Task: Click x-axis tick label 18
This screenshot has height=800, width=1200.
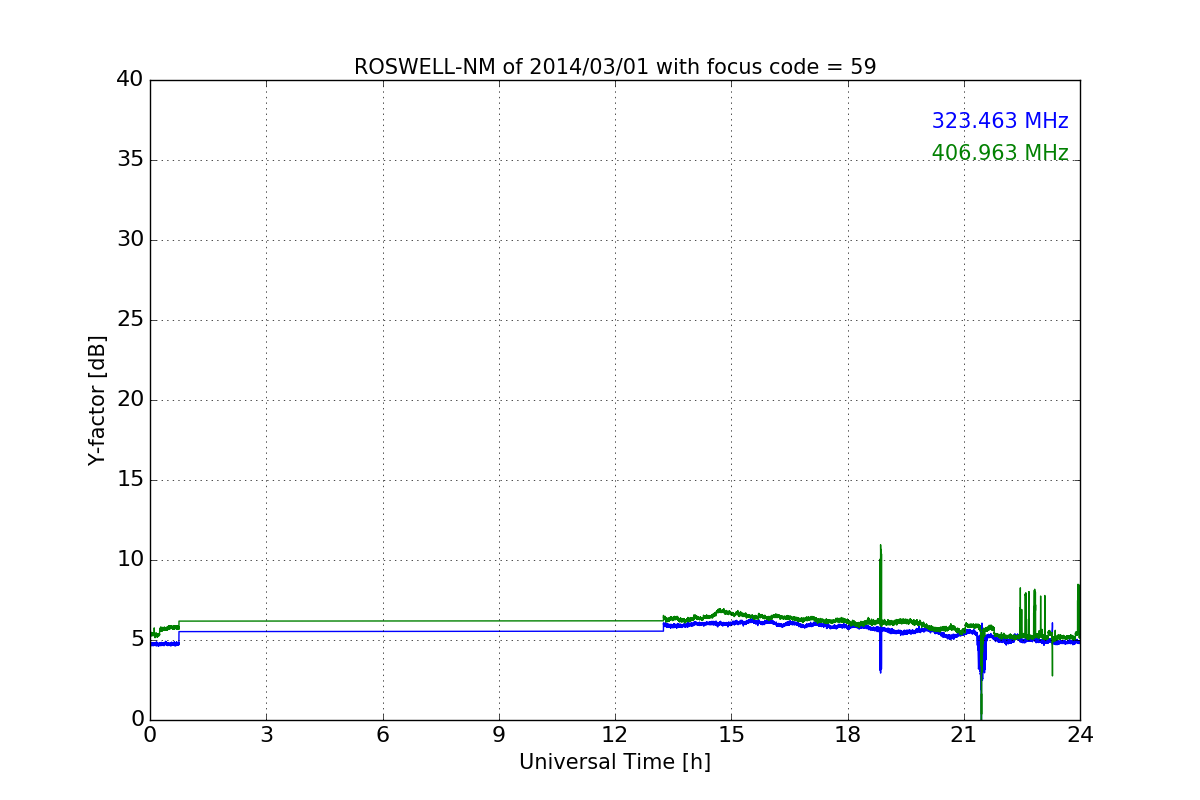Action: coord(848,735)
